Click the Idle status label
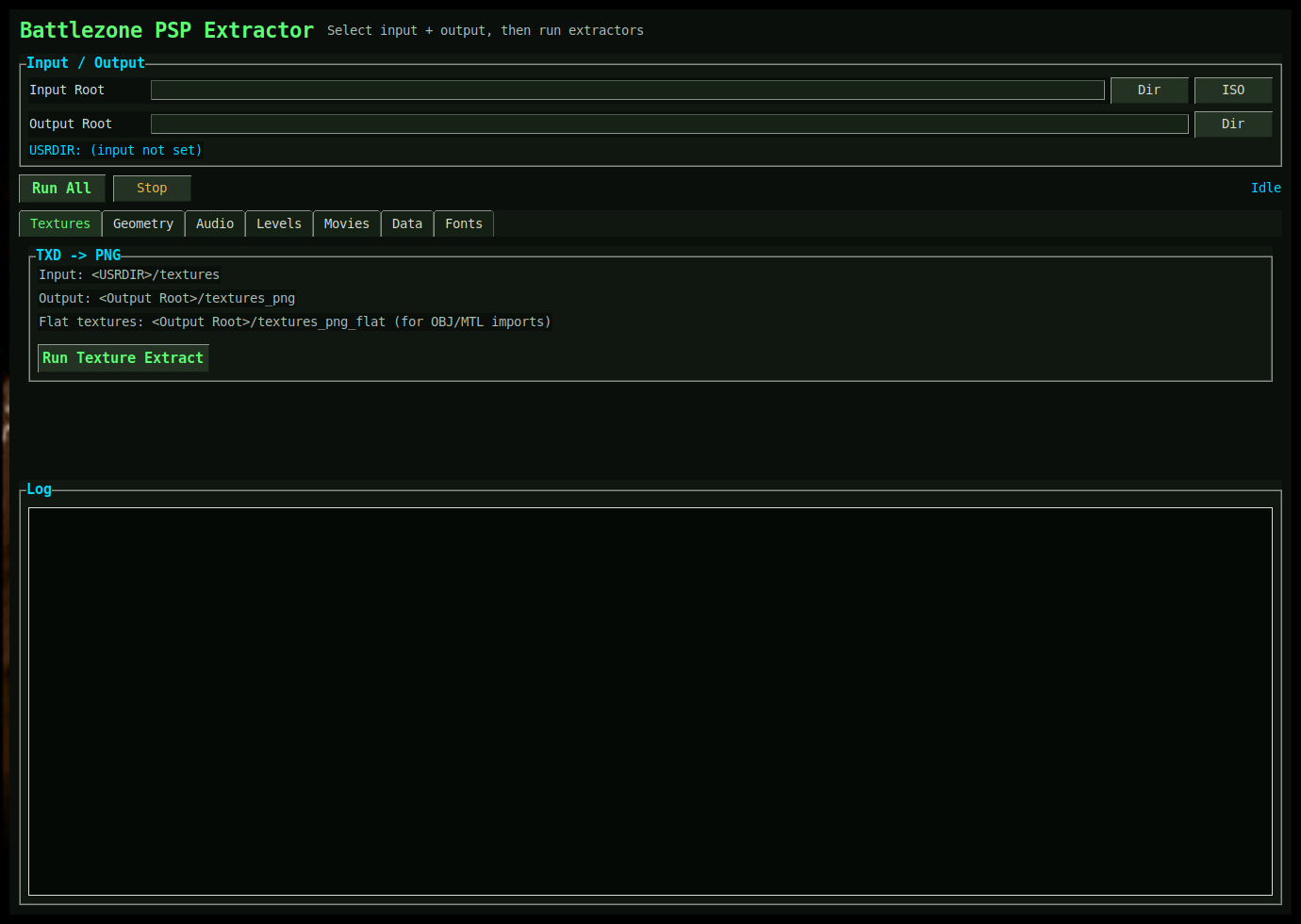This screenshot has height=924, width=1301. 1266,188
